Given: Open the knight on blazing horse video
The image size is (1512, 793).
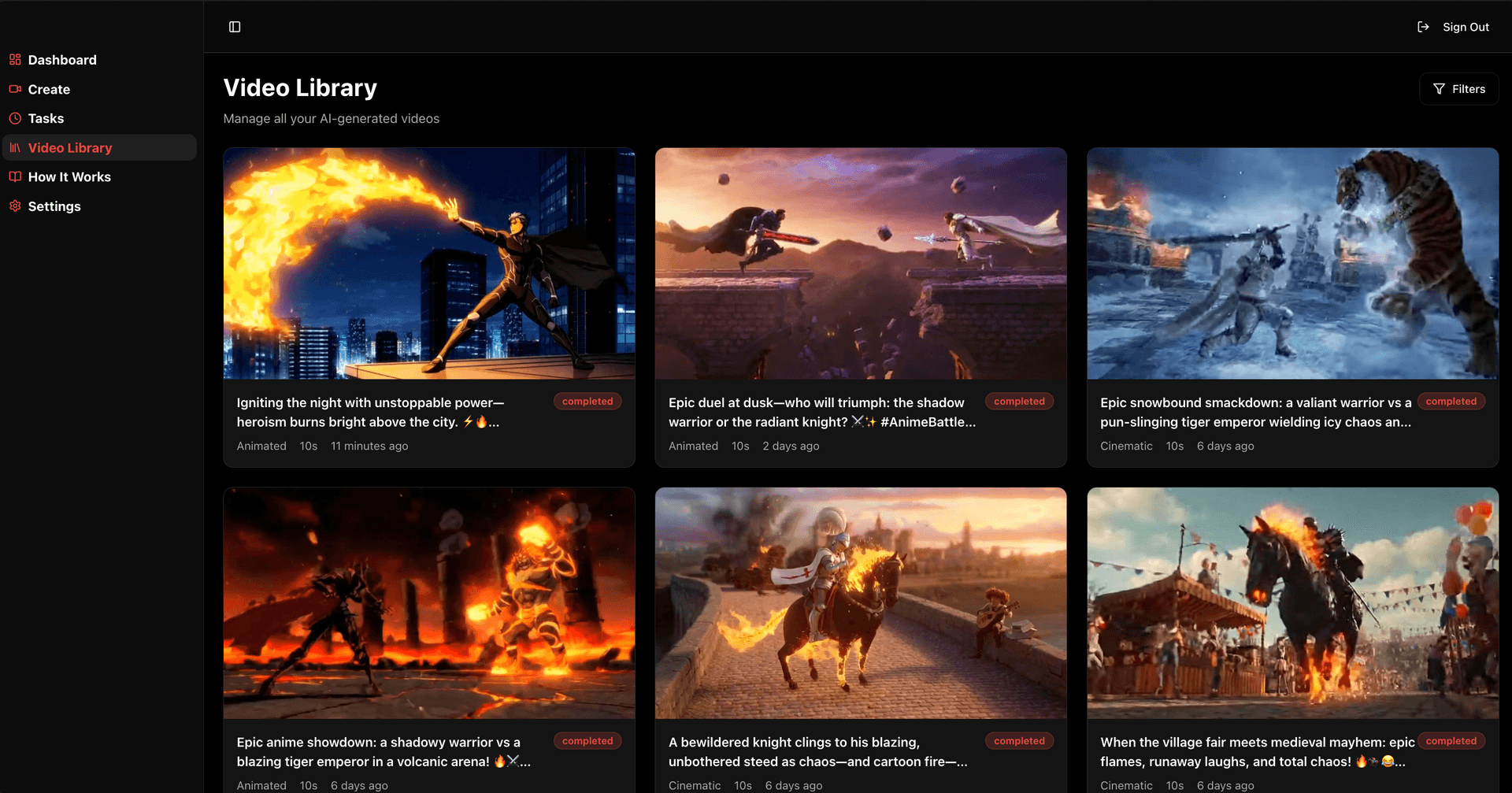Looking at the screenshot, I should (860, 602).
